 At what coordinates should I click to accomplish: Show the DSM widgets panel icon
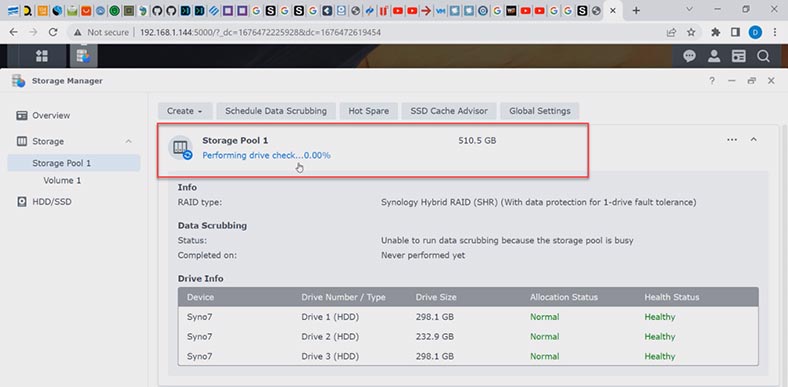click(739, 56)
